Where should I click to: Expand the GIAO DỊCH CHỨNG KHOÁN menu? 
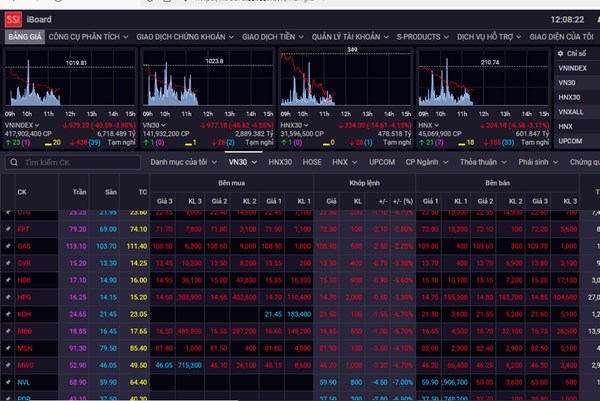(x=185, y=37)
